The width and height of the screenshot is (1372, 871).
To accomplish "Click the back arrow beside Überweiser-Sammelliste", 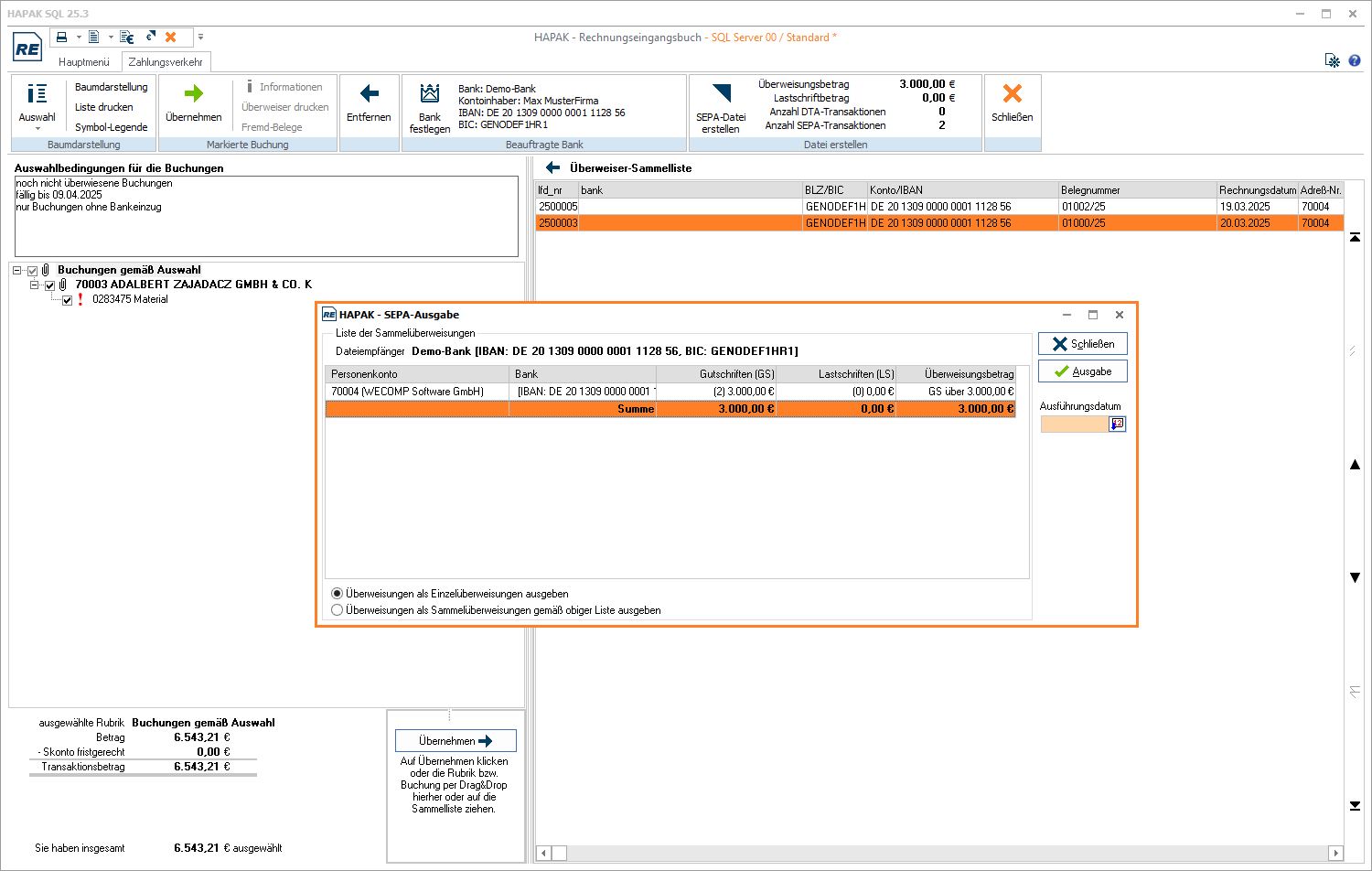I will click(x=552, y=168).
